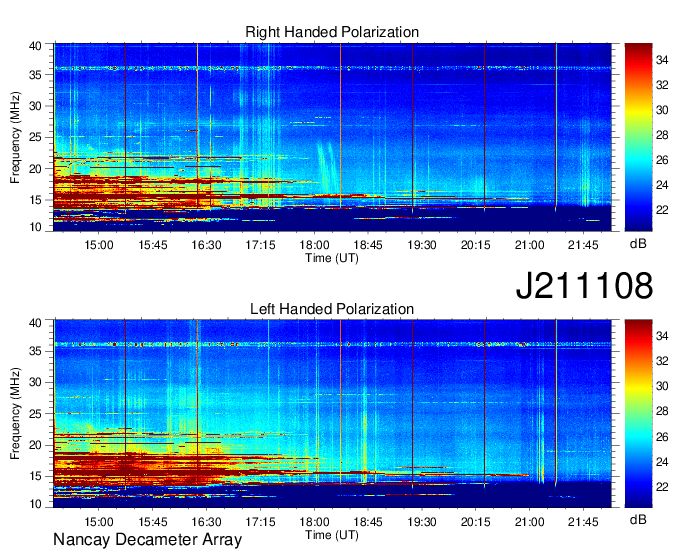Click the Right Handed plot's dB color bar

pyautogui.click(x=638, y=137)
